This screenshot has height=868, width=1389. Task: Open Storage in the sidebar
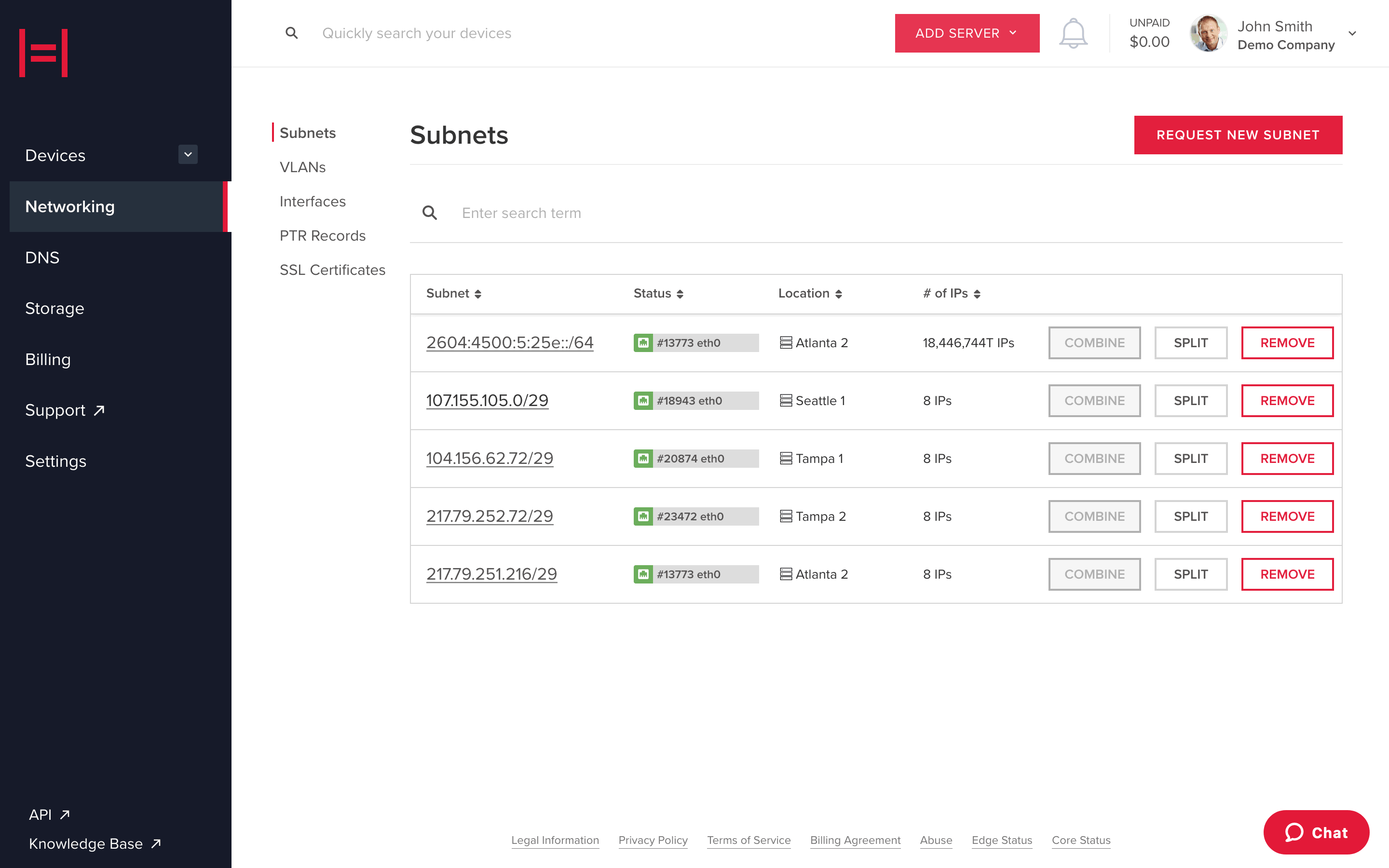pos(54,308)
